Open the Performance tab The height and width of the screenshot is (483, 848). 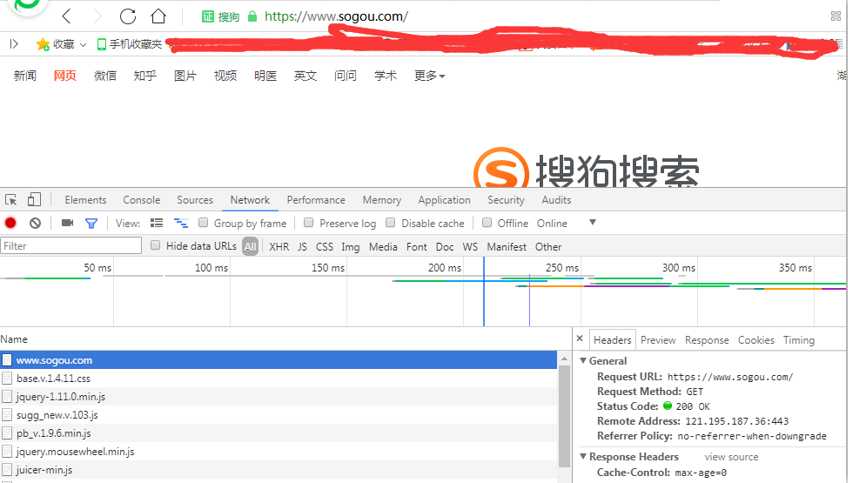(316, 200)
